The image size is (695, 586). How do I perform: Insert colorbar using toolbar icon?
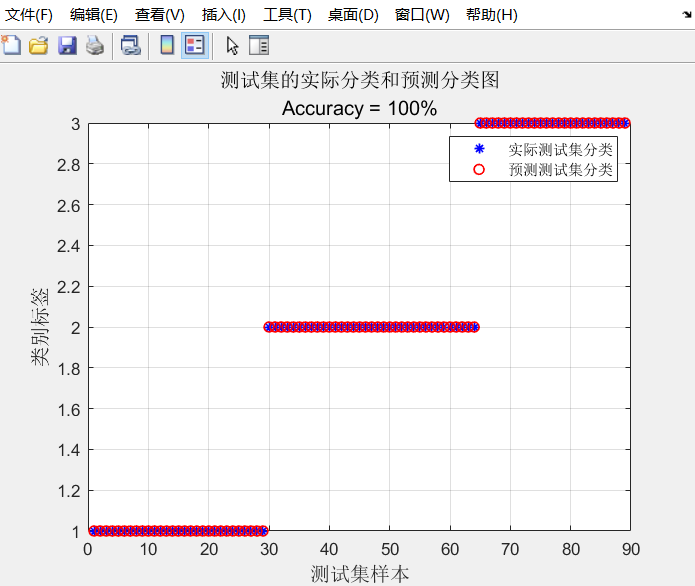(x=167, y=45)
